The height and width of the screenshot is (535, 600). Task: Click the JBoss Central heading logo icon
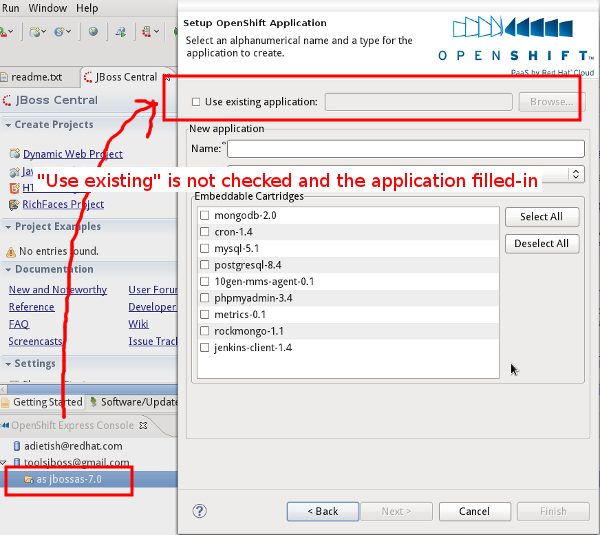coord(7,101)
